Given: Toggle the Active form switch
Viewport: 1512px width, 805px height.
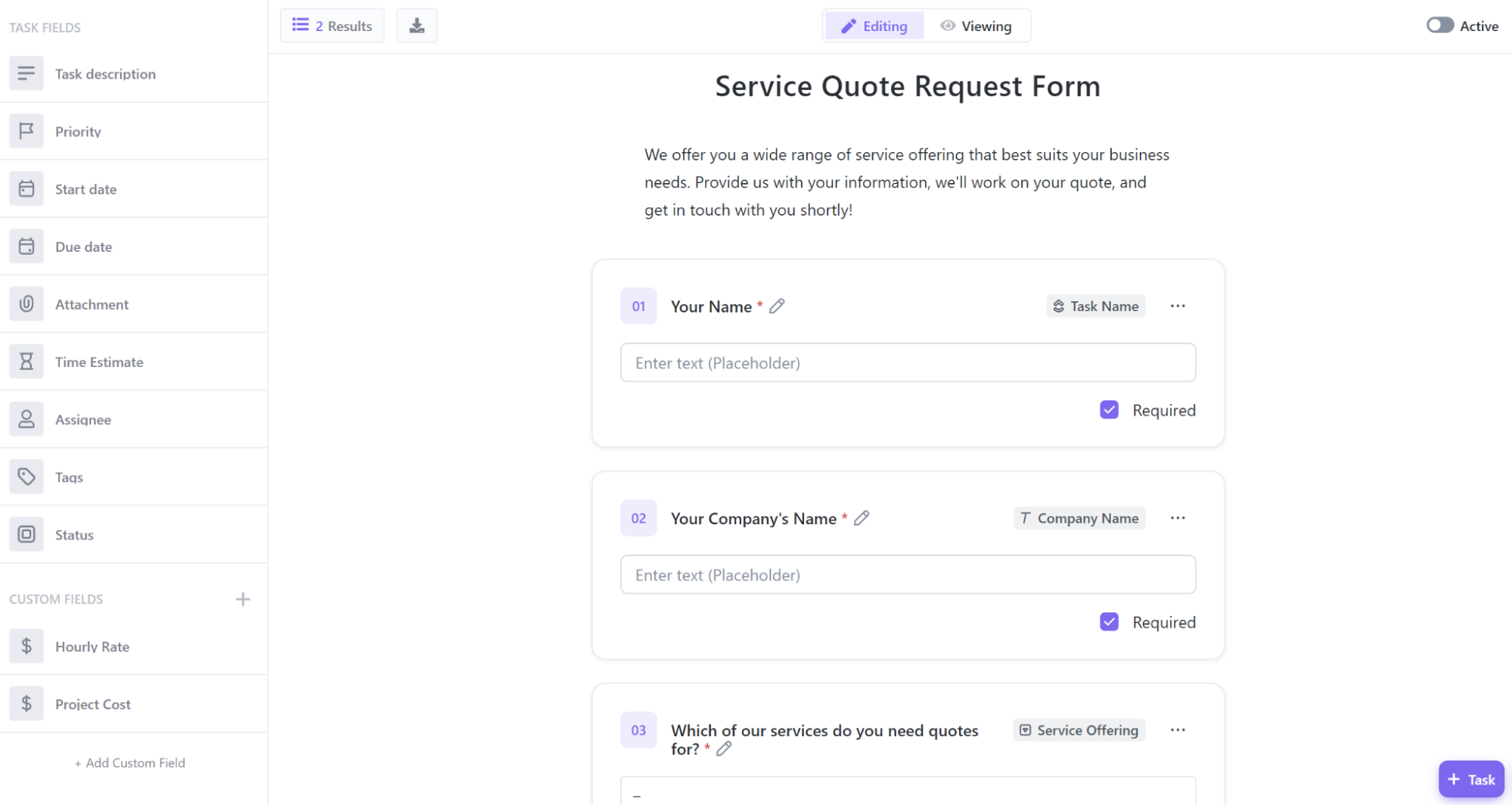Looking at the screenshot, I should click(1439, 26).
